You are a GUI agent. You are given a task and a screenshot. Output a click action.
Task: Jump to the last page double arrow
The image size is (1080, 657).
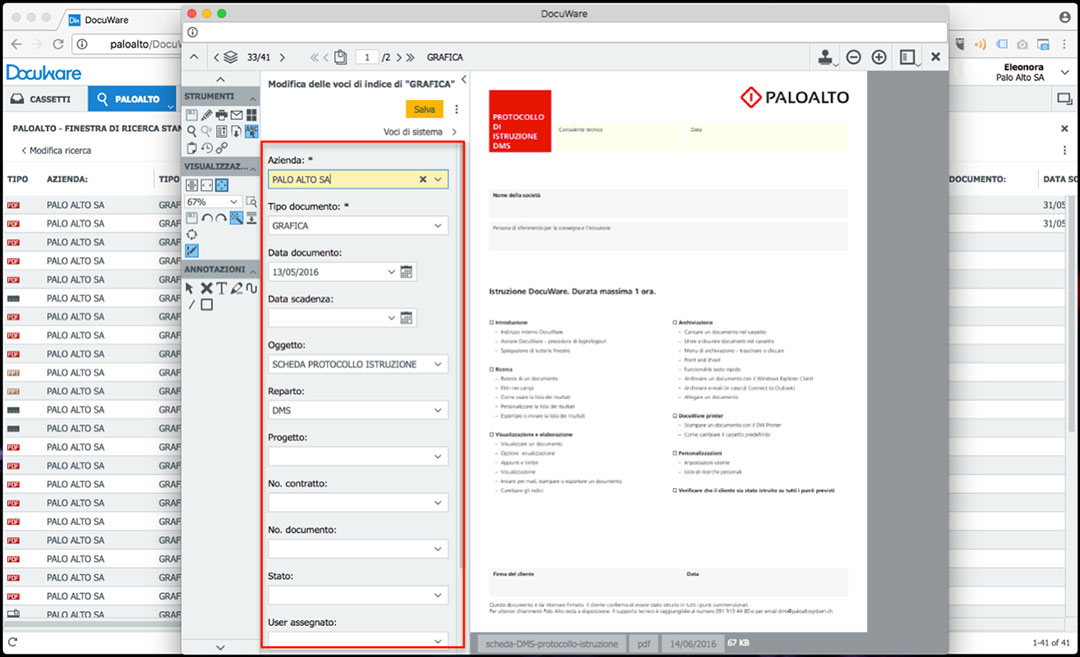411,57
